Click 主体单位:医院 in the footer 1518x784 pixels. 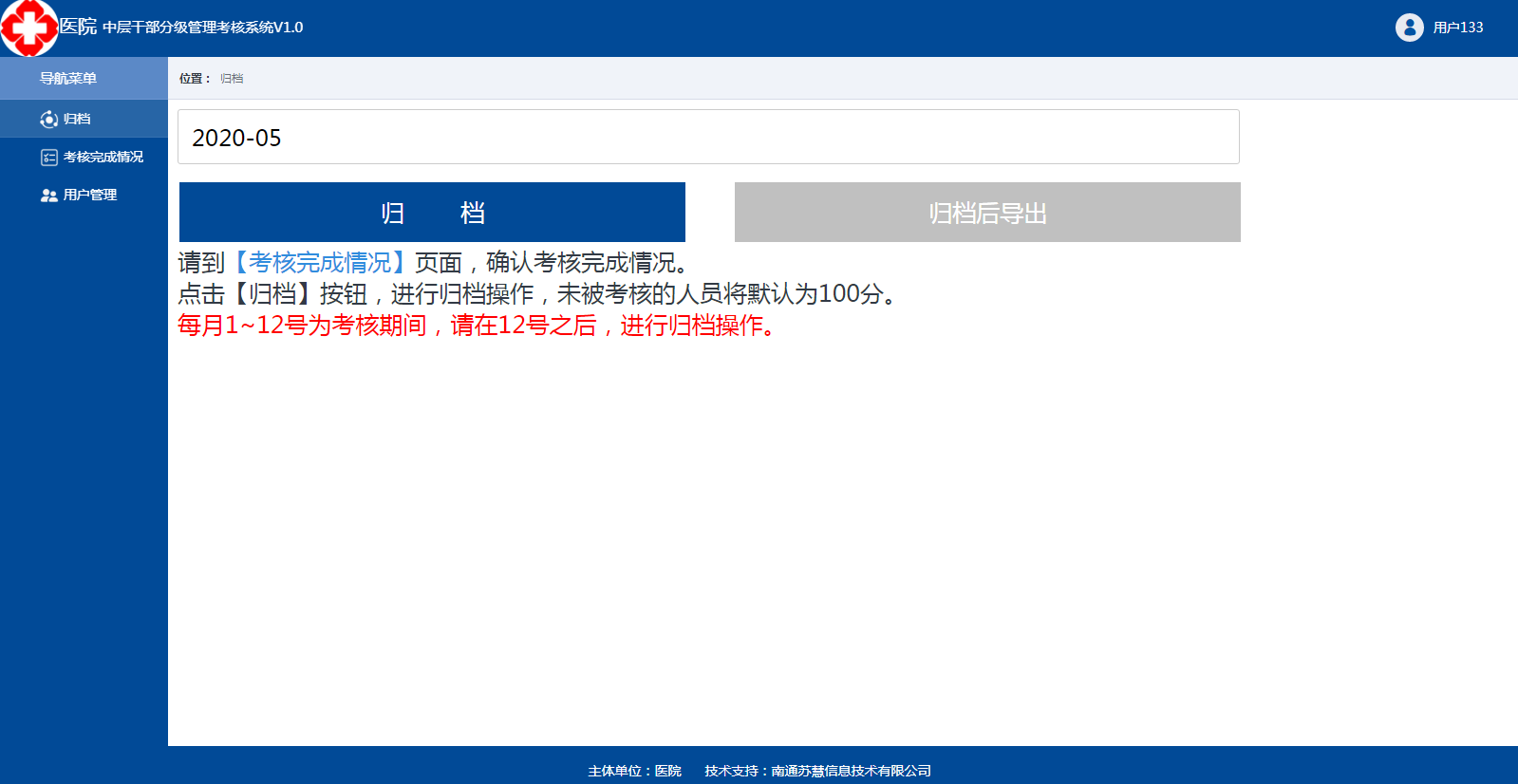click(x=634, y=771)
